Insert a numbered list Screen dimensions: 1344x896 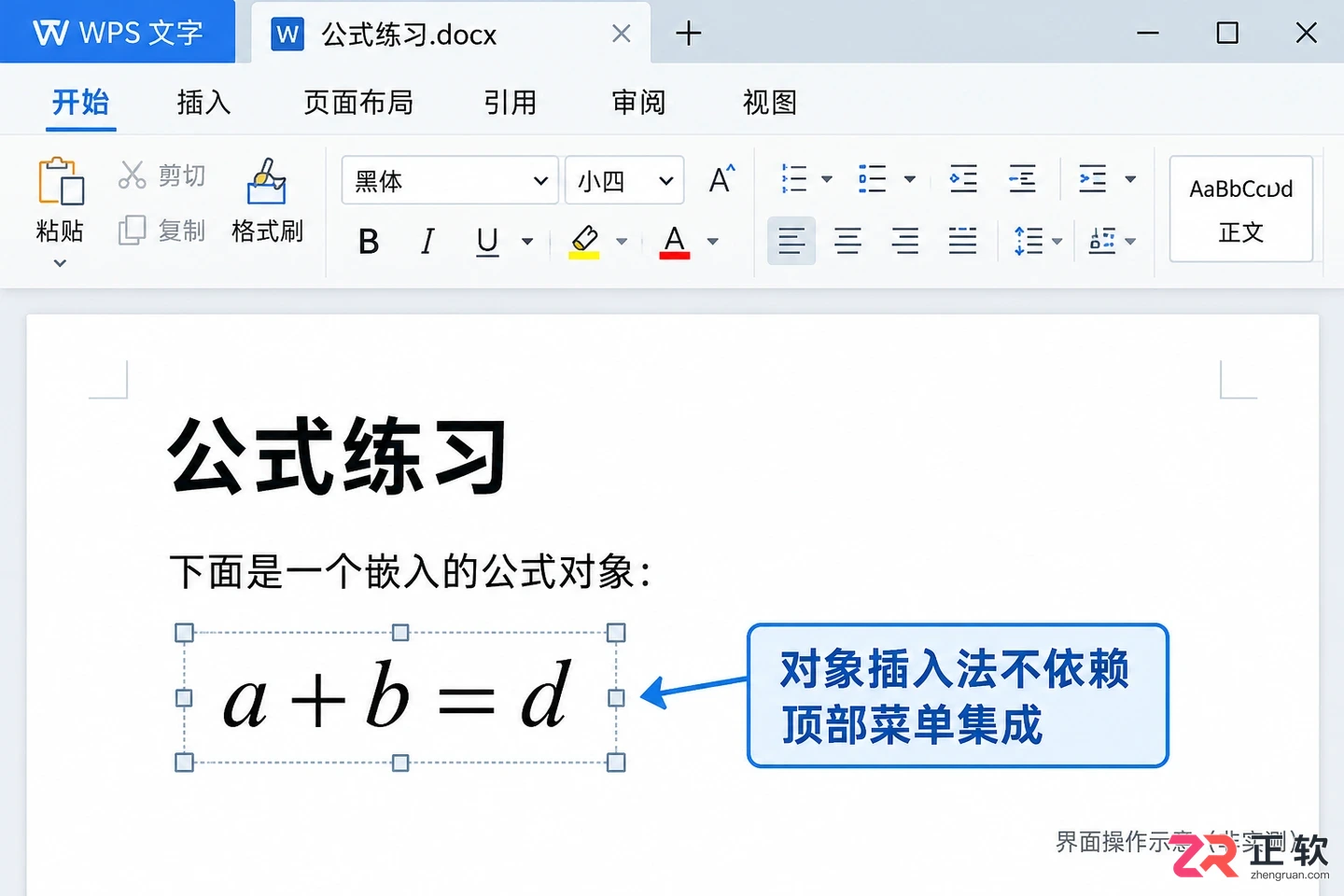(x=794, y=178)
